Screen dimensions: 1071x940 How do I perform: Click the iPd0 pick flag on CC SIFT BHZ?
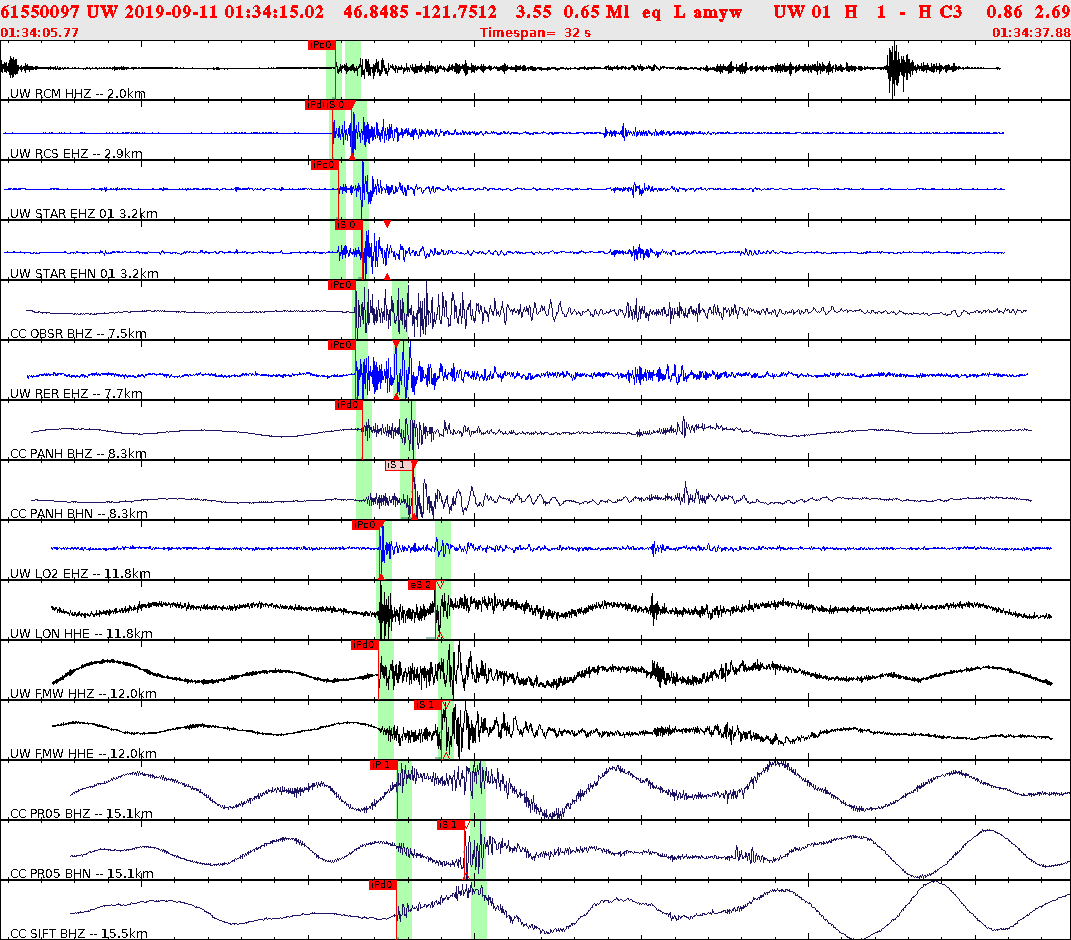382,883
